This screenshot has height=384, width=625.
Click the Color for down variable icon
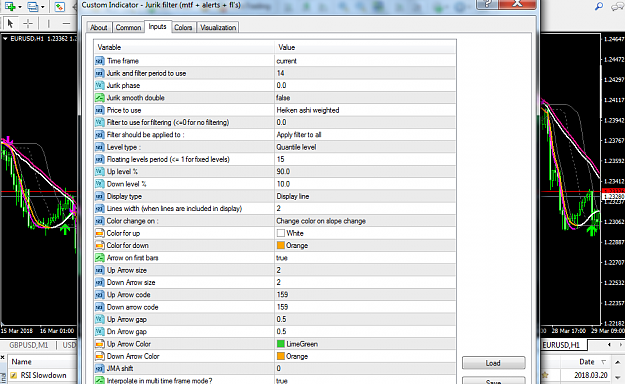pos(100,245)
